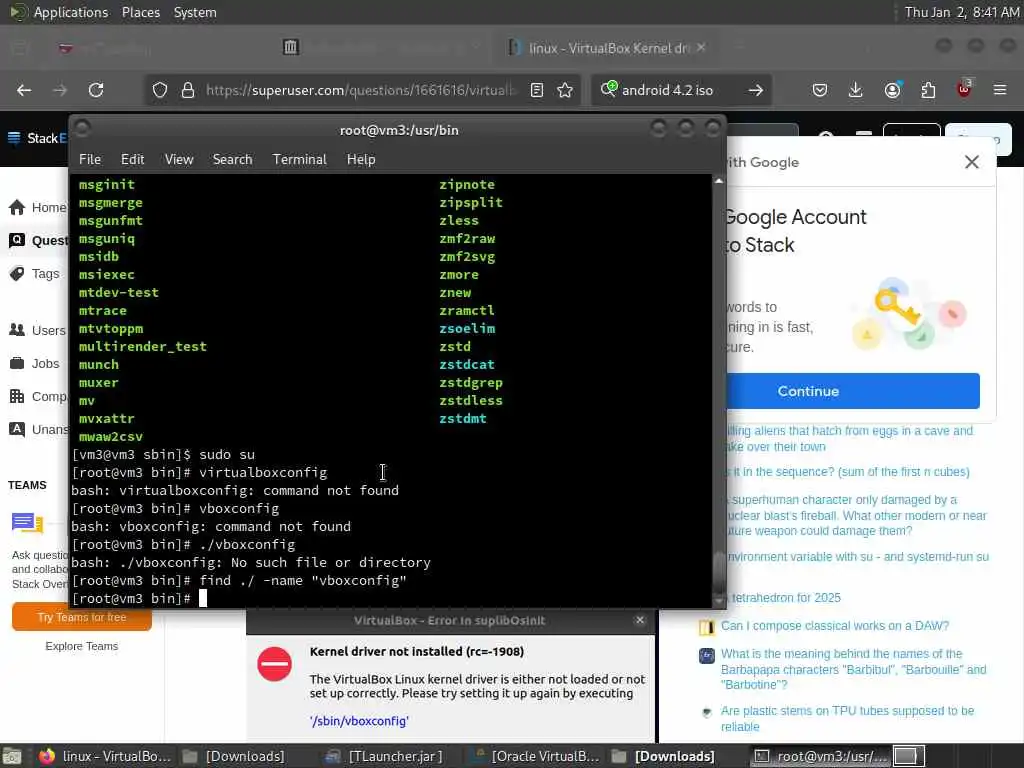Click the show desktop icon in taskbar
This screenshot has width=1024, height=768.
[x=12, y=757]
